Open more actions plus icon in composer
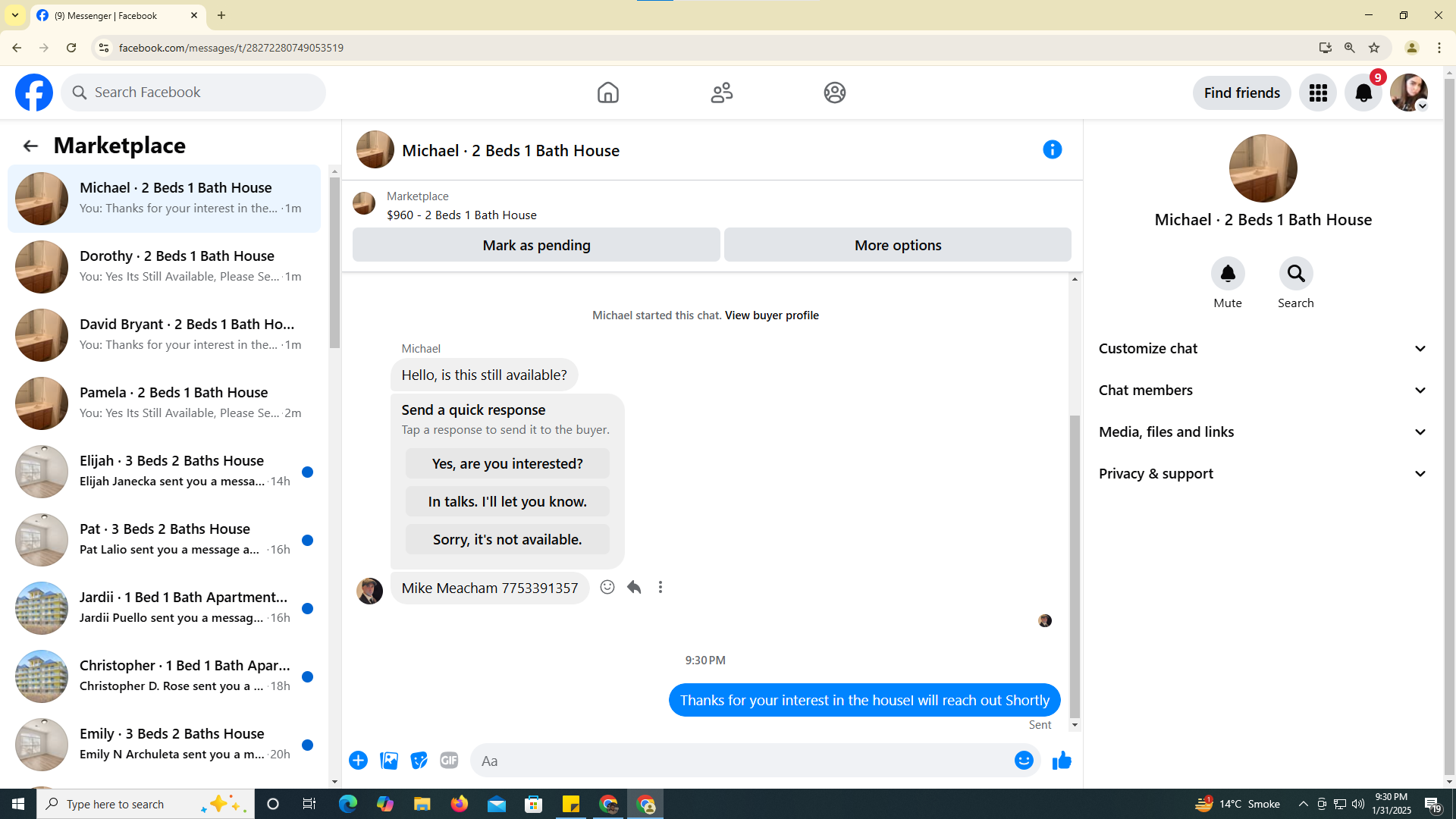 tap(359, 761)
